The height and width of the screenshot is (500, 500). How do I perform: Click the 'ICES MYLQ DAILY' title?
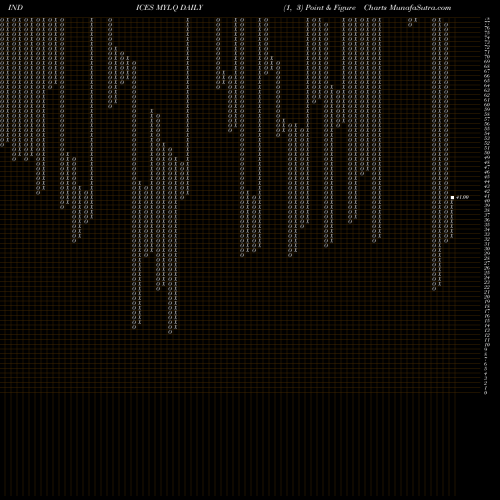tap(169, 8)
